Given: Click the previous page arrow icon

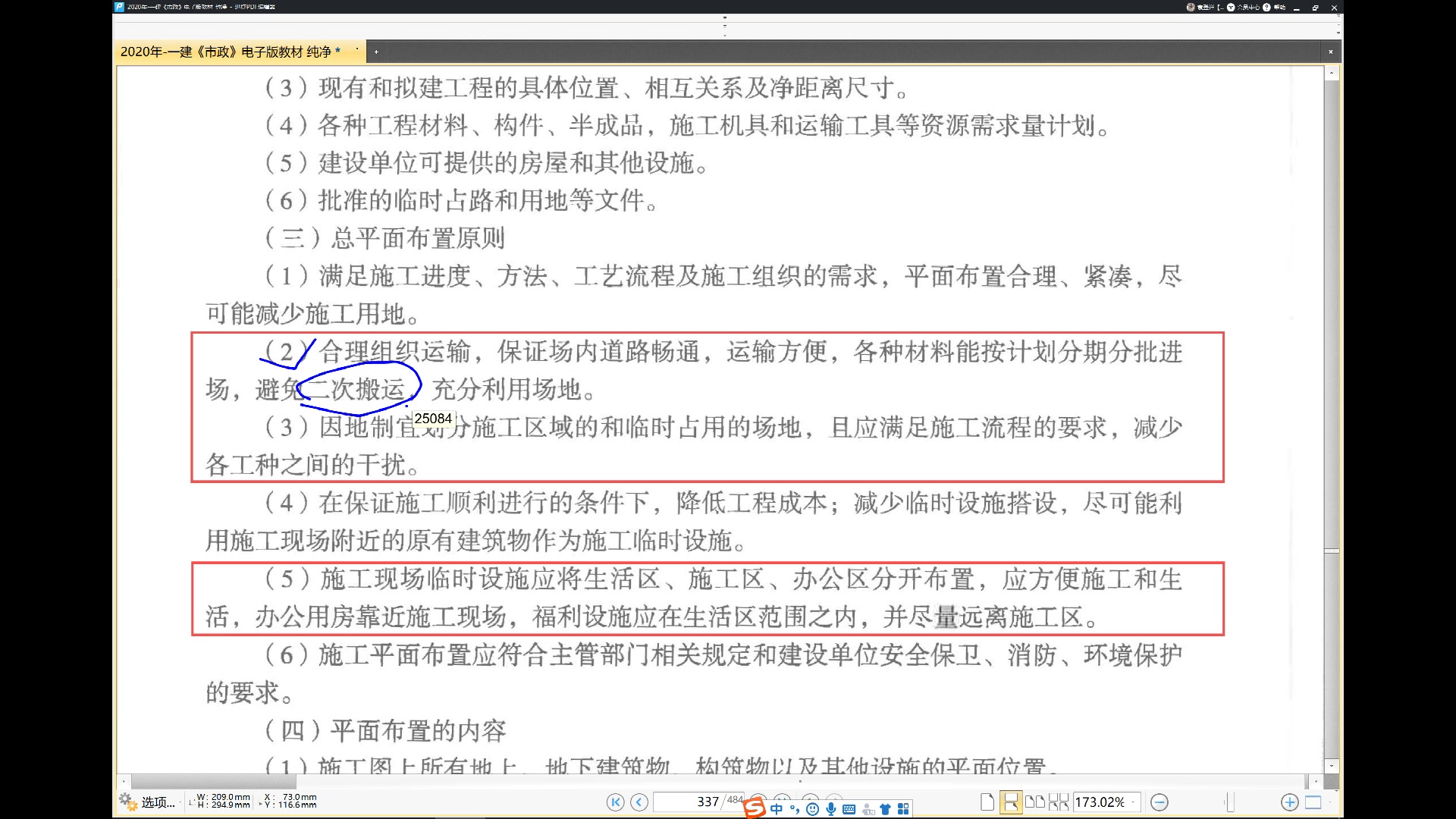Looking at the screenshot, I should [639, 802].
